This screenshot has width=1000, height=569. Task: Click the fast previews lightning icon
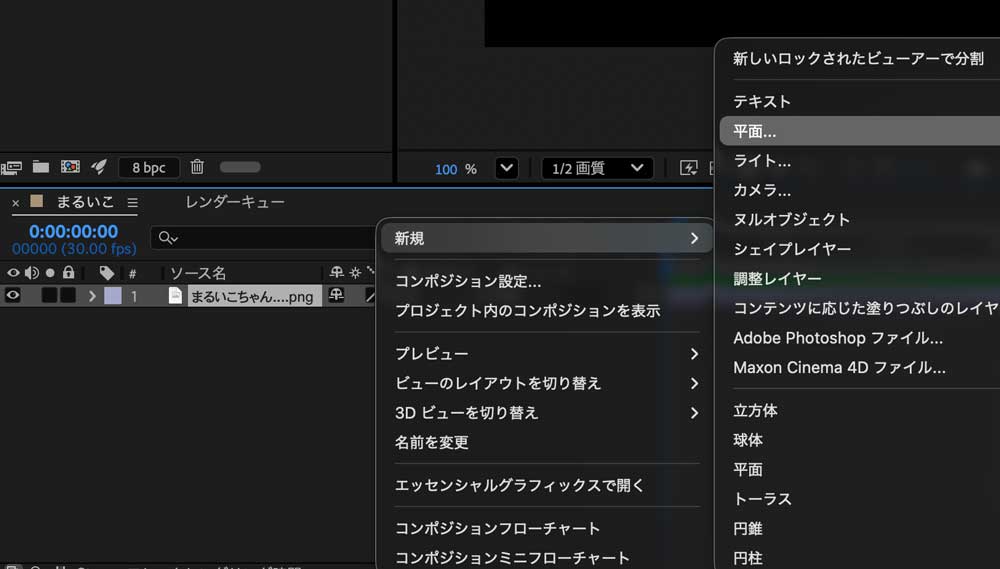[689, 168]
